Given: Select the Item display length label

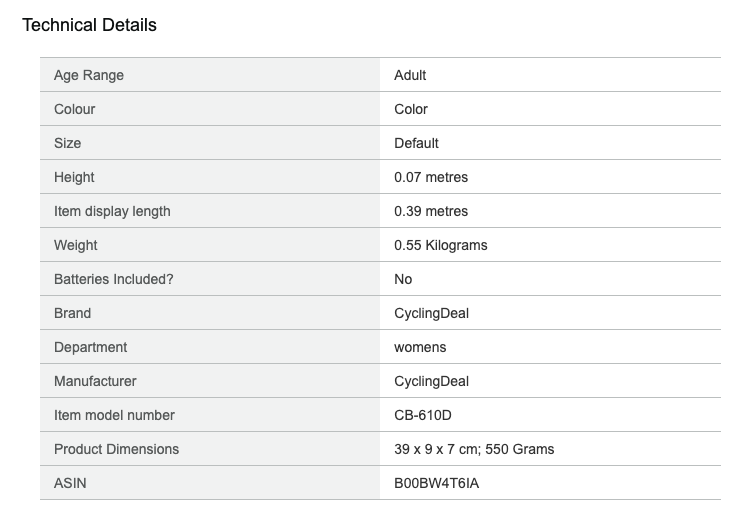Looking at the screenshot, I should pos(112,211).
